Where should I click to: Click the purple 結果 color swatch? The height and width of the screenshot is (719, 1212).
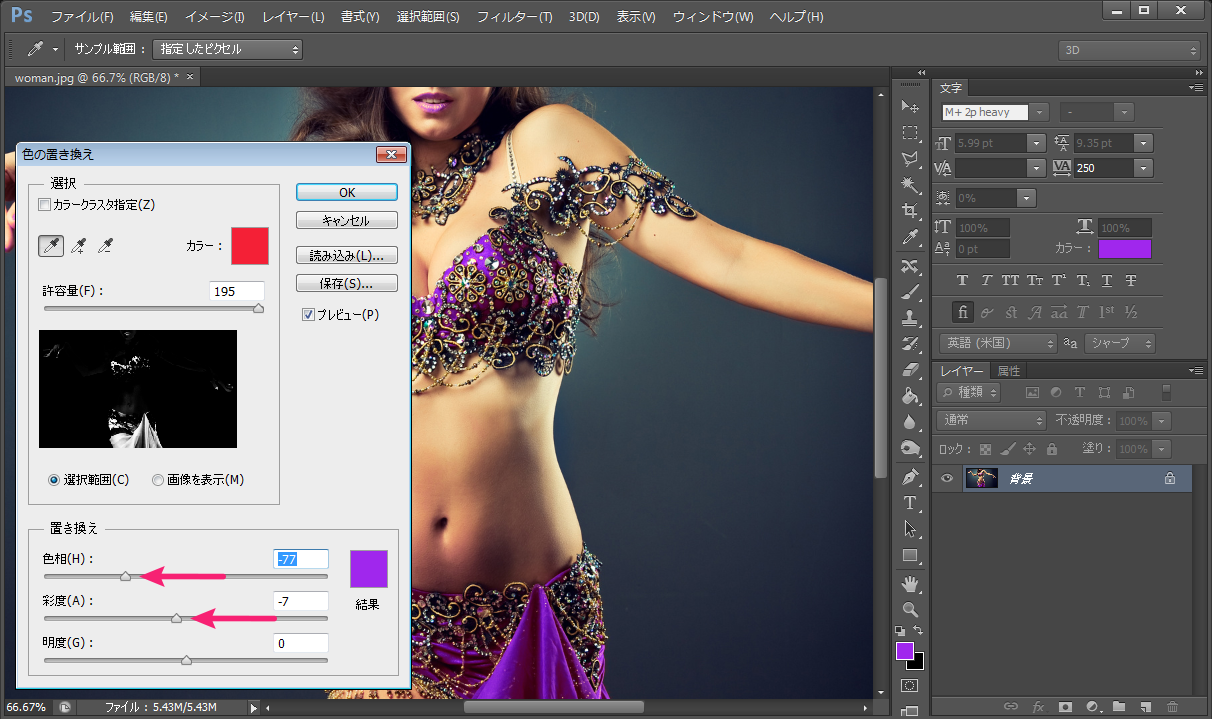coord(368,569)
